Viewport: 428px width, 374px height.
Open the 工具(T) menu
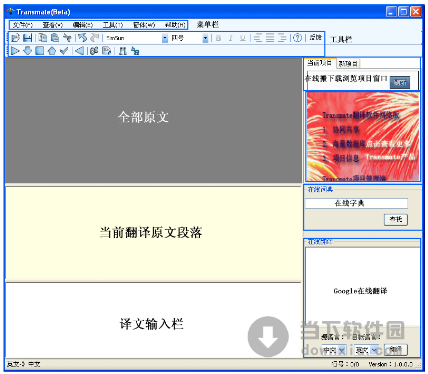(x=113, y=25)
